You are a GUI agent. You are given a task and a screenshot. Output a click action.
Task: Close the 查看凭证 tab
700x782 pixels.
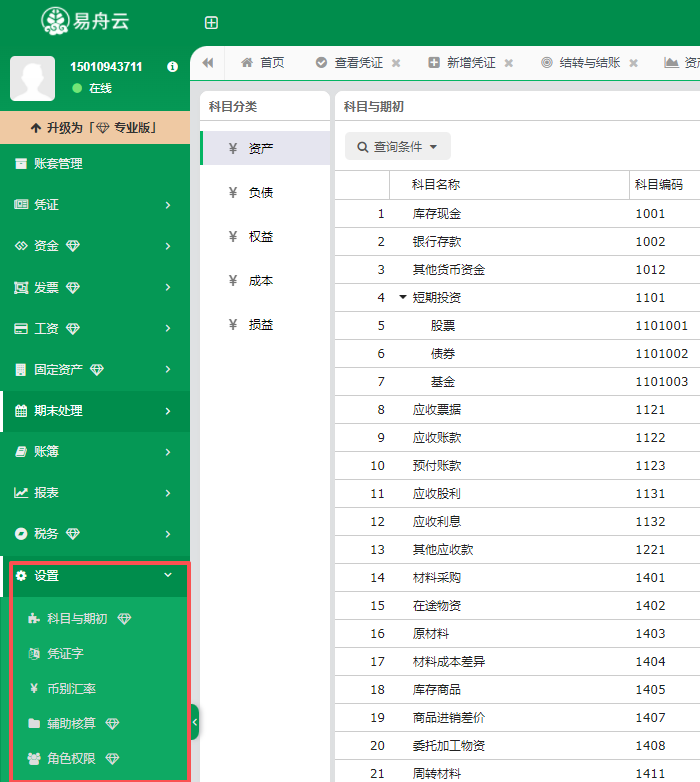(396, 63)
